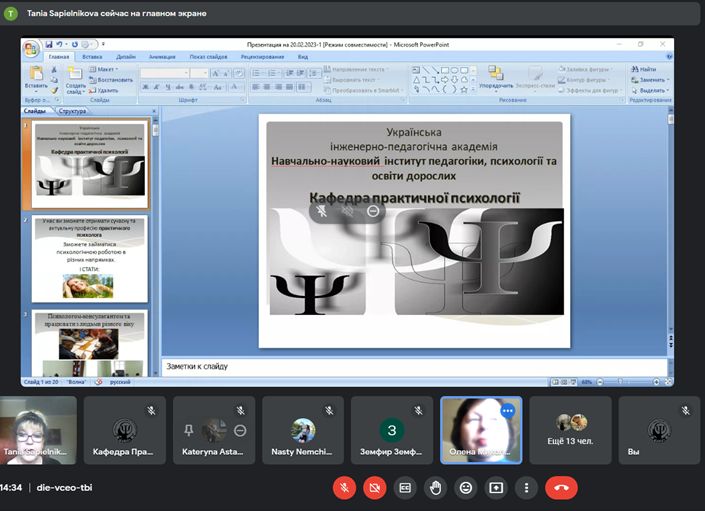Image resolution: width=705 pixels, height=511 pixels.
Task: Click Восстановить in the Slides group
Action: (111, 80)
